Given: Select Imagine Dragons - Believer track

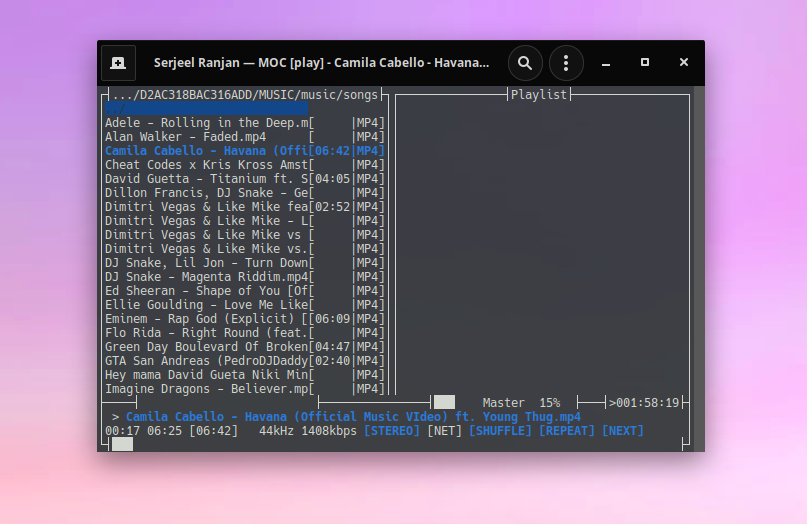Looking at the screenshot, I should (x=244, y=389).
